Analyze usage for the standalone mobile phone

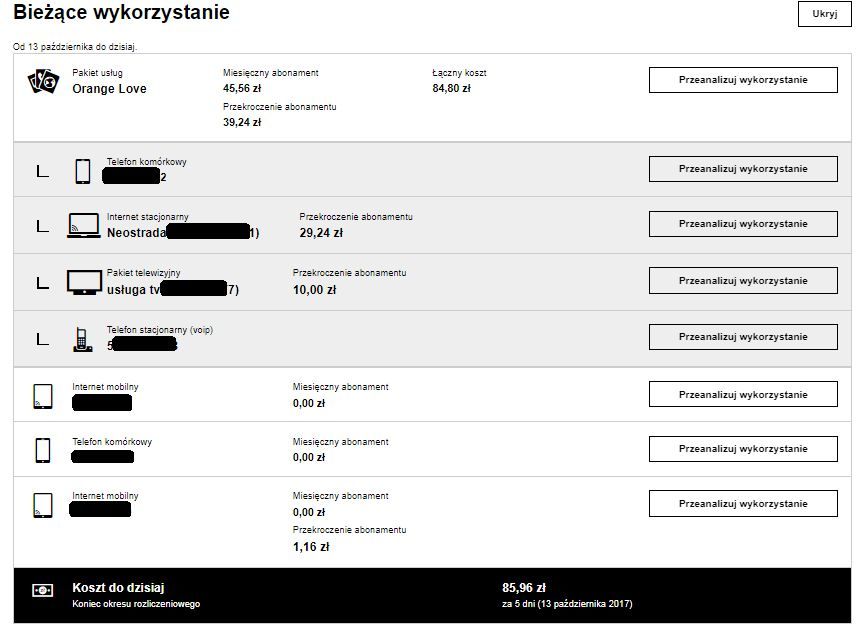point(743,449)
